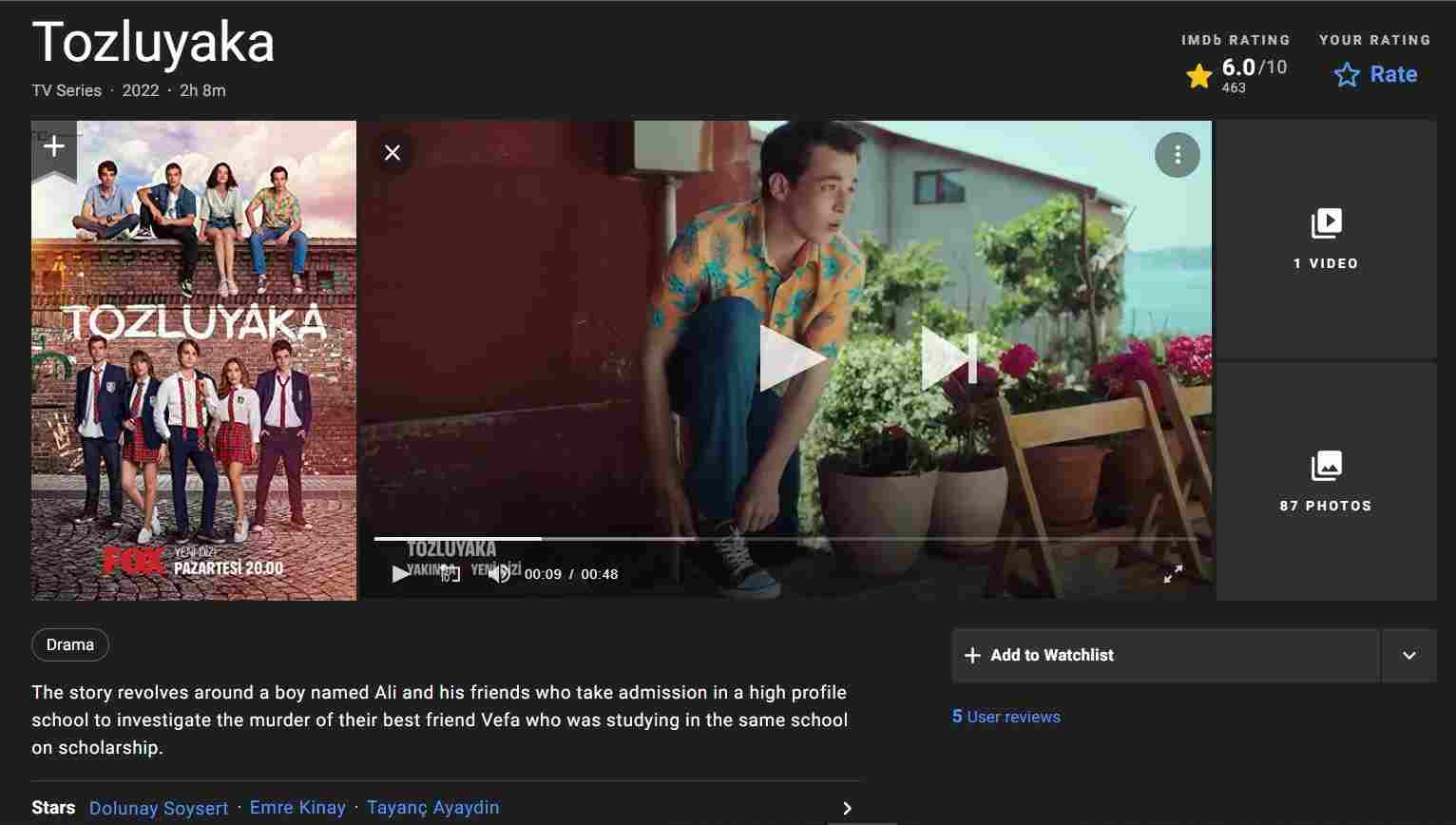Open the 1 Video gallery

[x=1326, y=239]
